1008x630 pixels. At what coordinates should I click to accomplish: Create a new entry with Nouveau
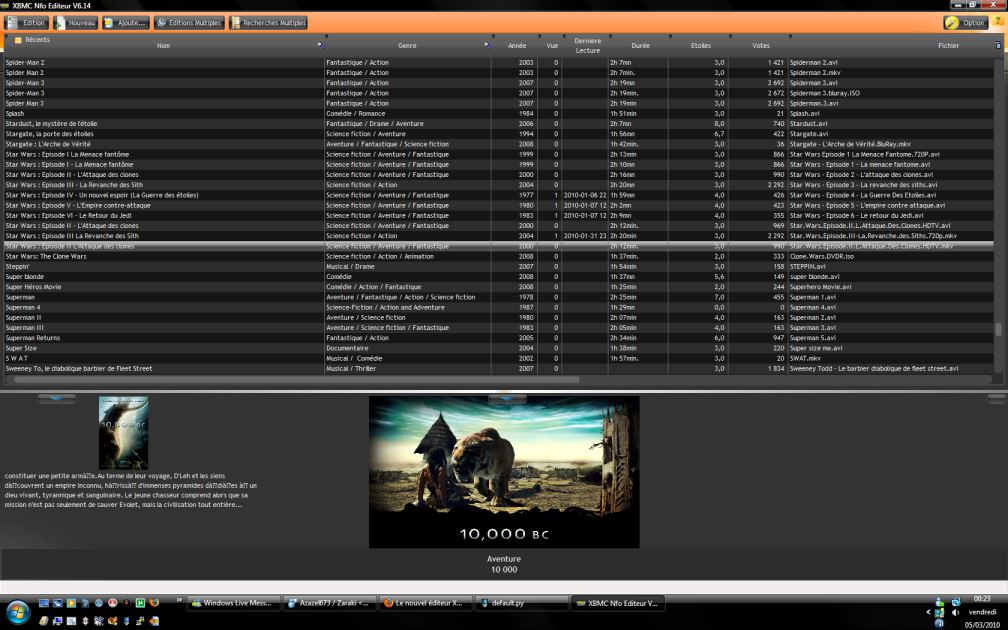click(x=75, y=22)
